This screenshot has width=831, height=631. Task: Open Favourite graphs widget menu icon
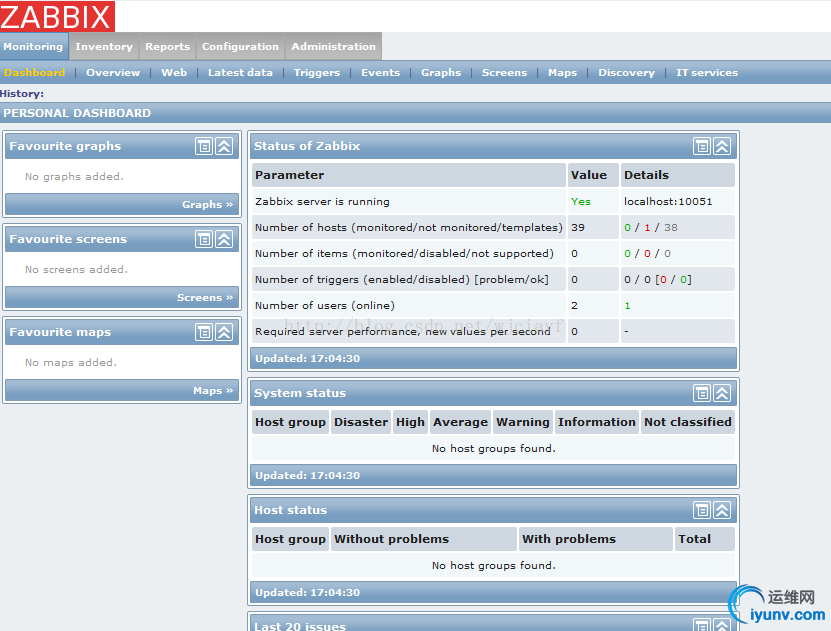click(204, 146)
